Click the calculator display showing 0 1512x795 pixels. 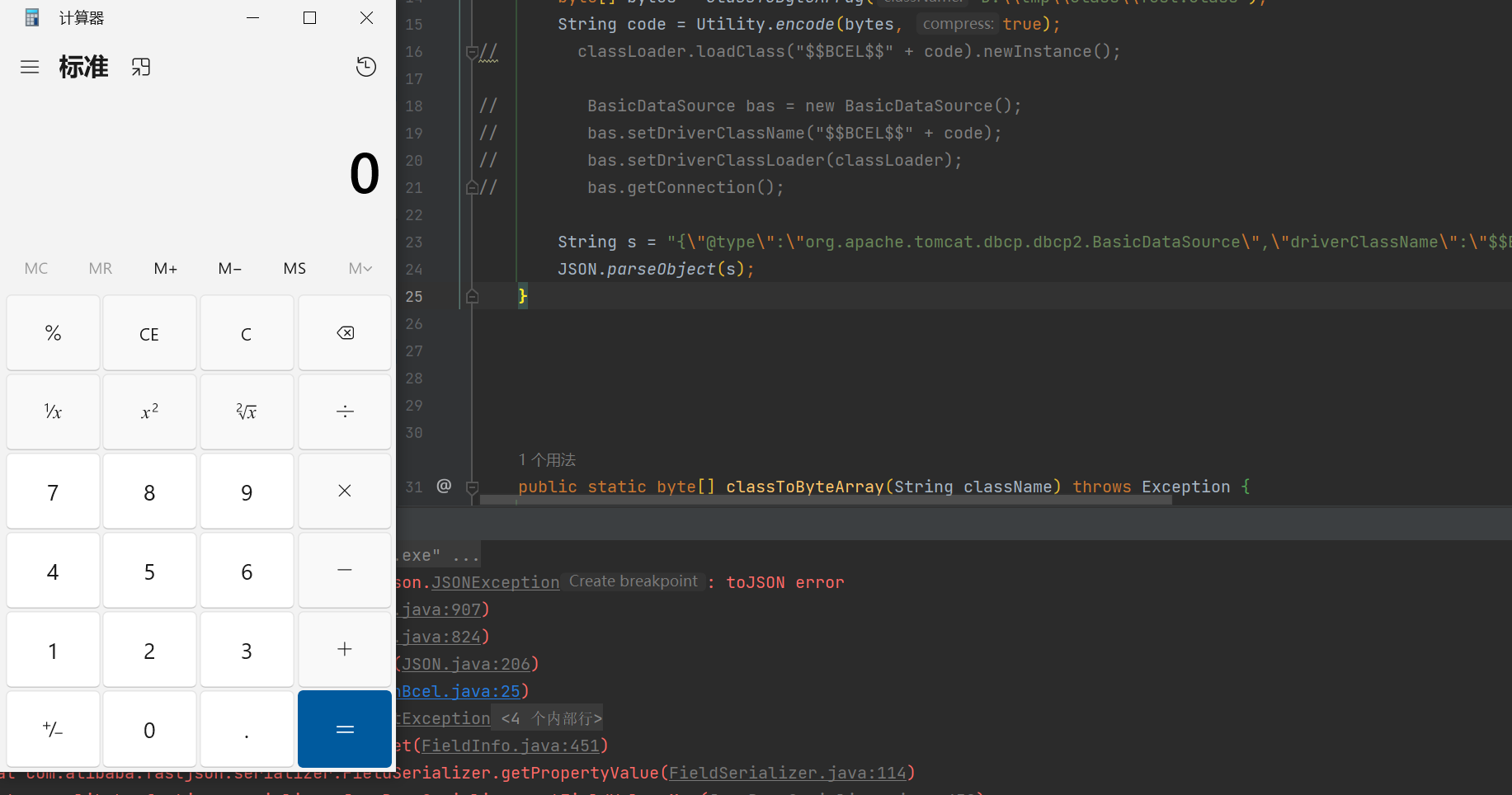point(364,173)
